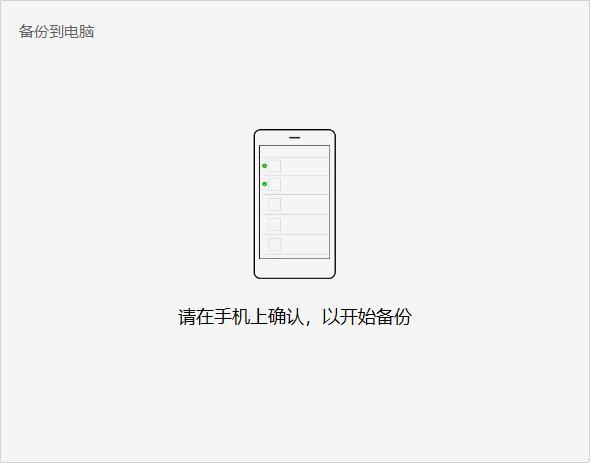Click the second green checkmark in phone illustration
The width and height of the screenshot is (590, 463).
pos(265,184)
